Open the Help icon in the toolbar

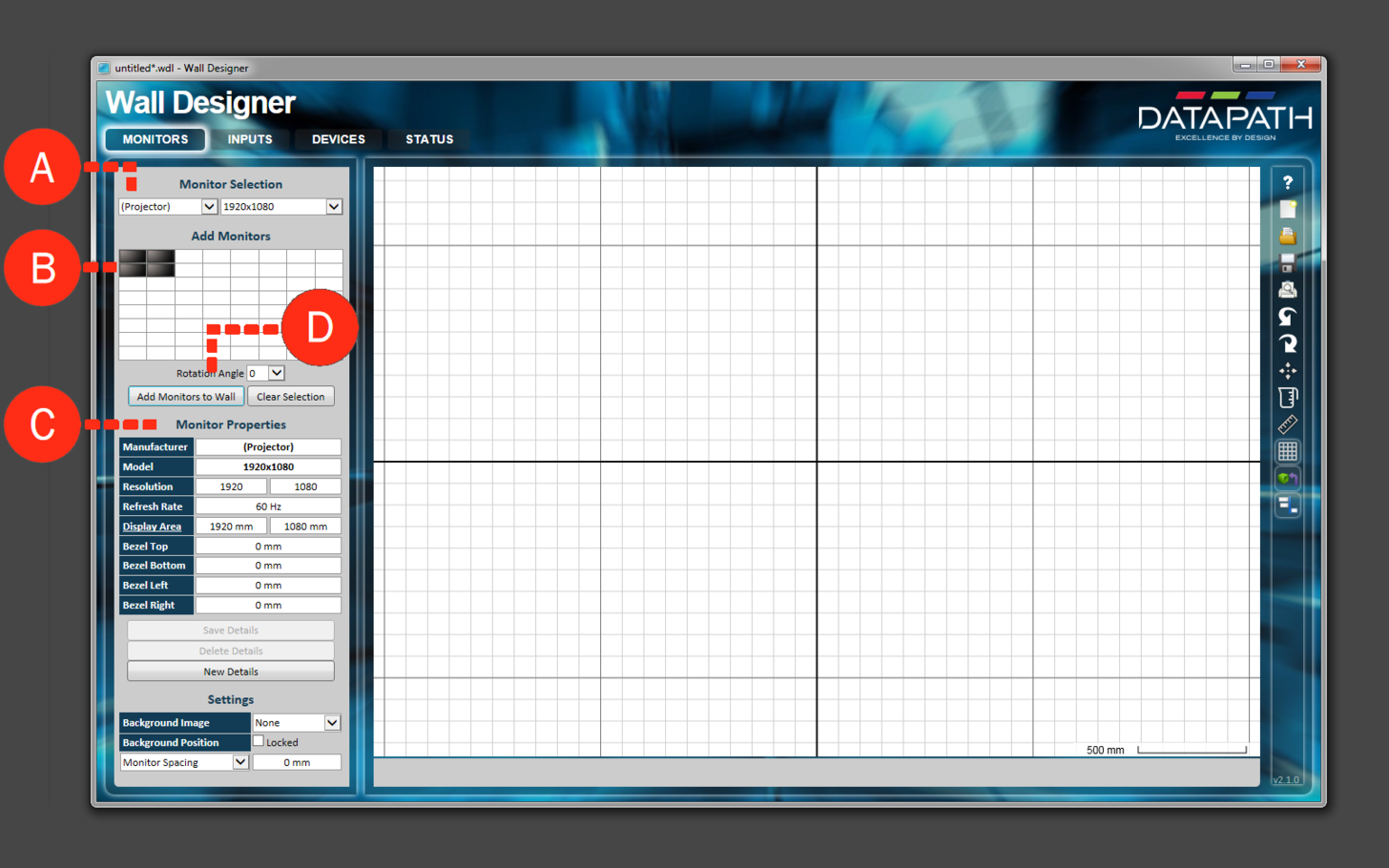point(1287,182)
